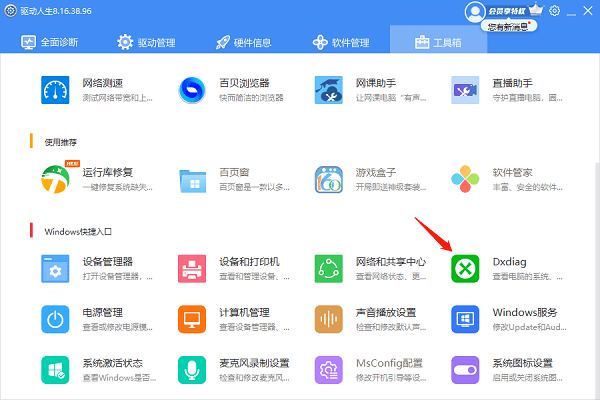The width and height of the screenshot is (600, 400).
Task: Click the crown VIP icon
Action: click(536, 10)
